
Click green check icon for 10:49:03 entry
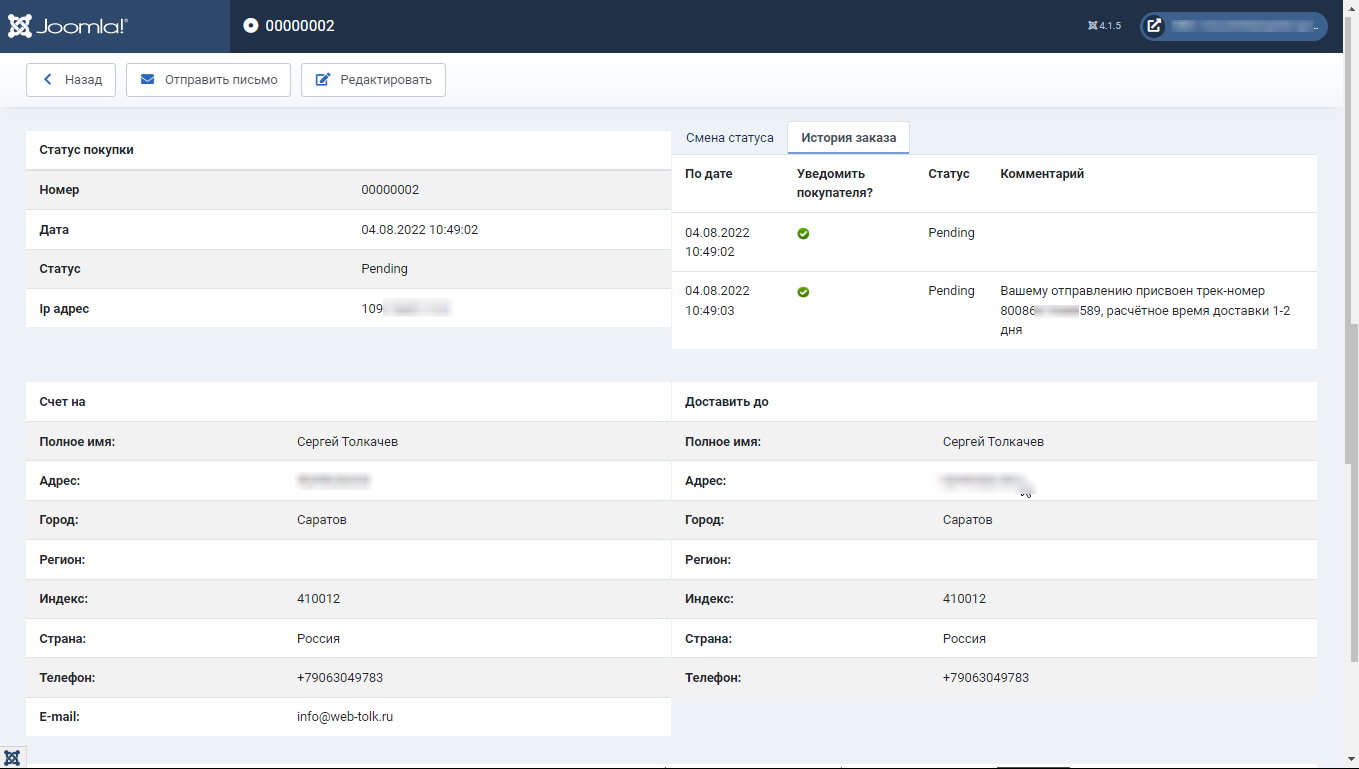pos(803,292)
